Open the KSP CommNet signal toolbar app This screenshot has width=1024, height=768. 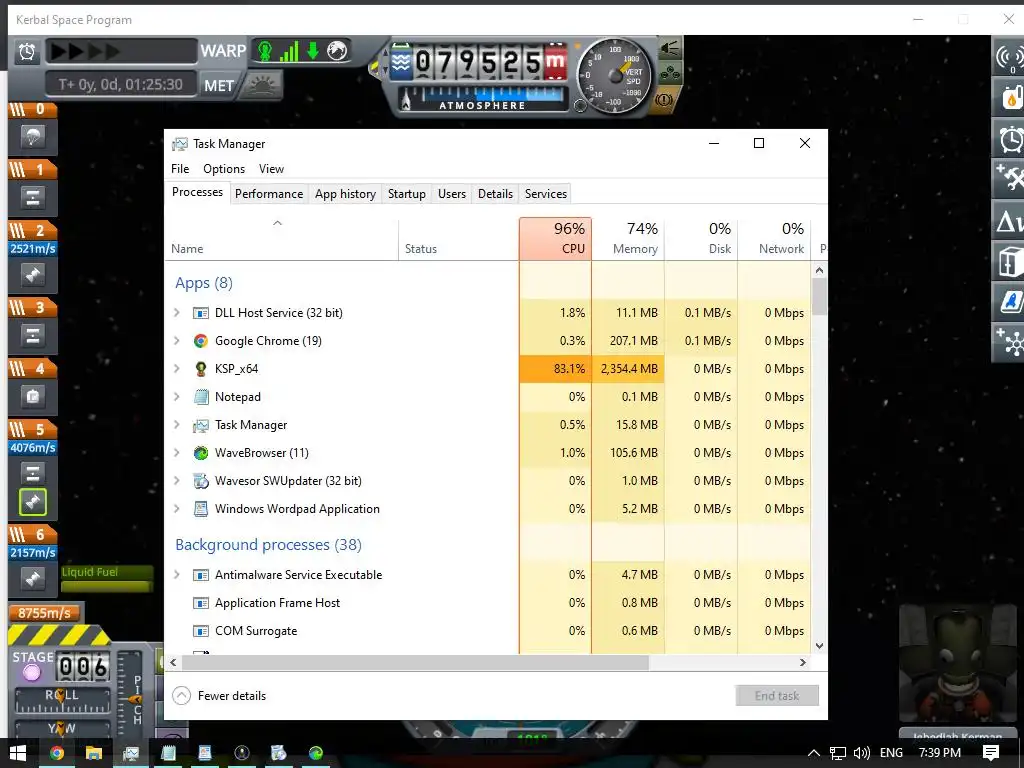tap(1010, 57)
